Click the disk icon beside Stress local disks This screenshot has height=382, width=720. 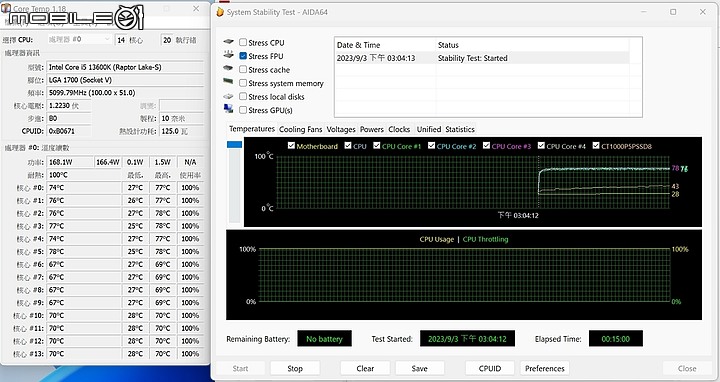pos(228,96)
